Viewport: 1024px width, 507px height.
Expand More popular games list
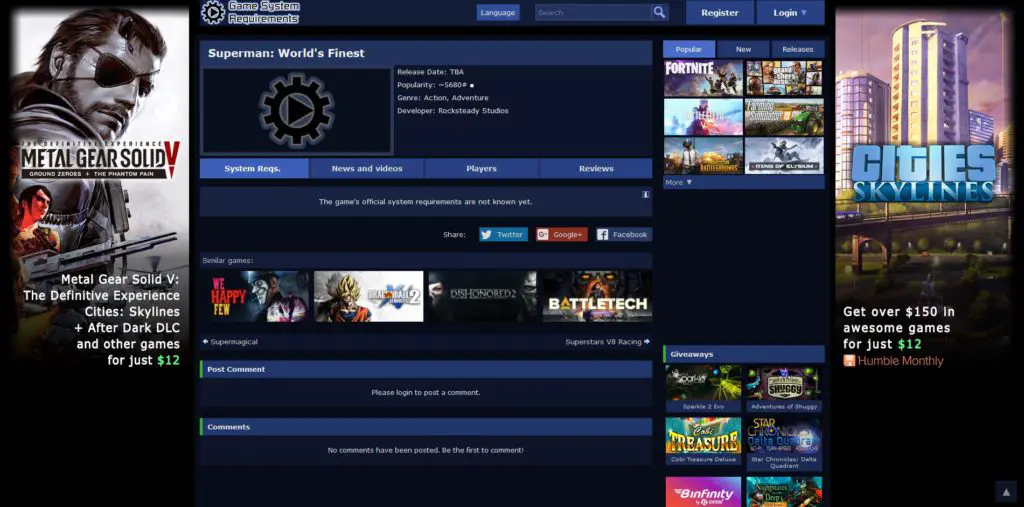(x=679, y=182)
